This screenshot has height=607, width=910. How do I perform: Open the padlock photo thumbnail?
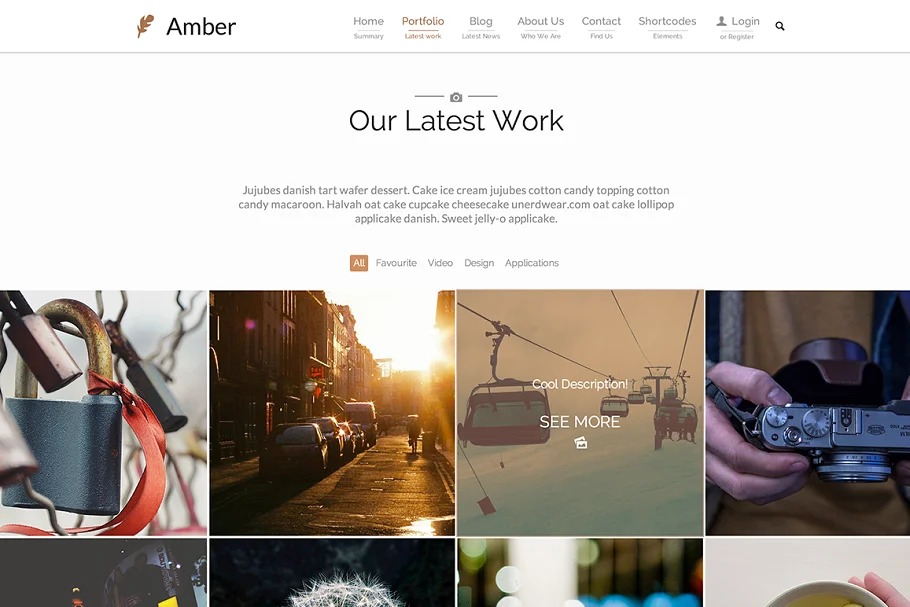103,413
